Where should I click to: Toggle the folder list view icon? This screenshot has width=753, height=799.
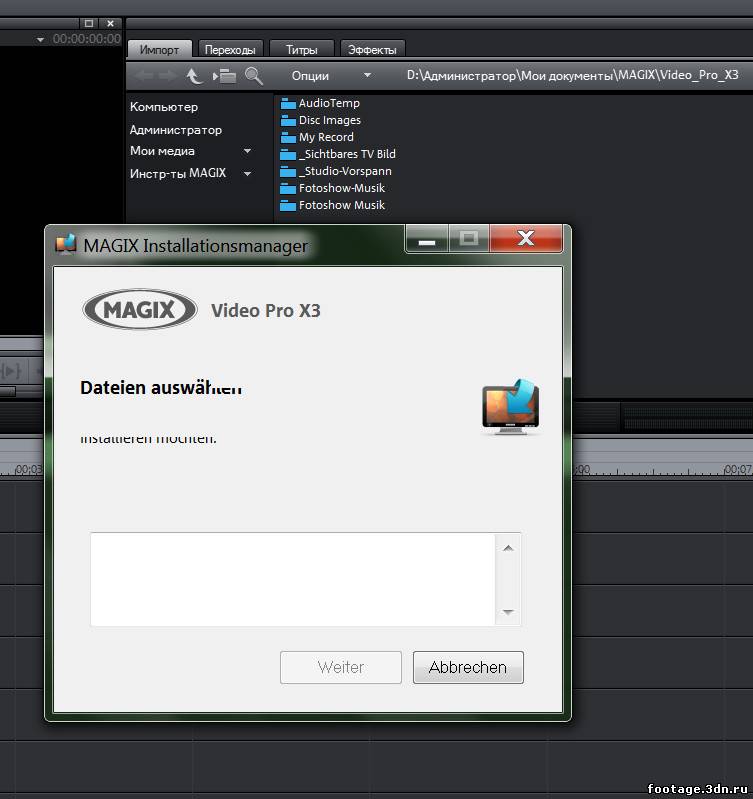pyautogui.click(x=225, y=76)
